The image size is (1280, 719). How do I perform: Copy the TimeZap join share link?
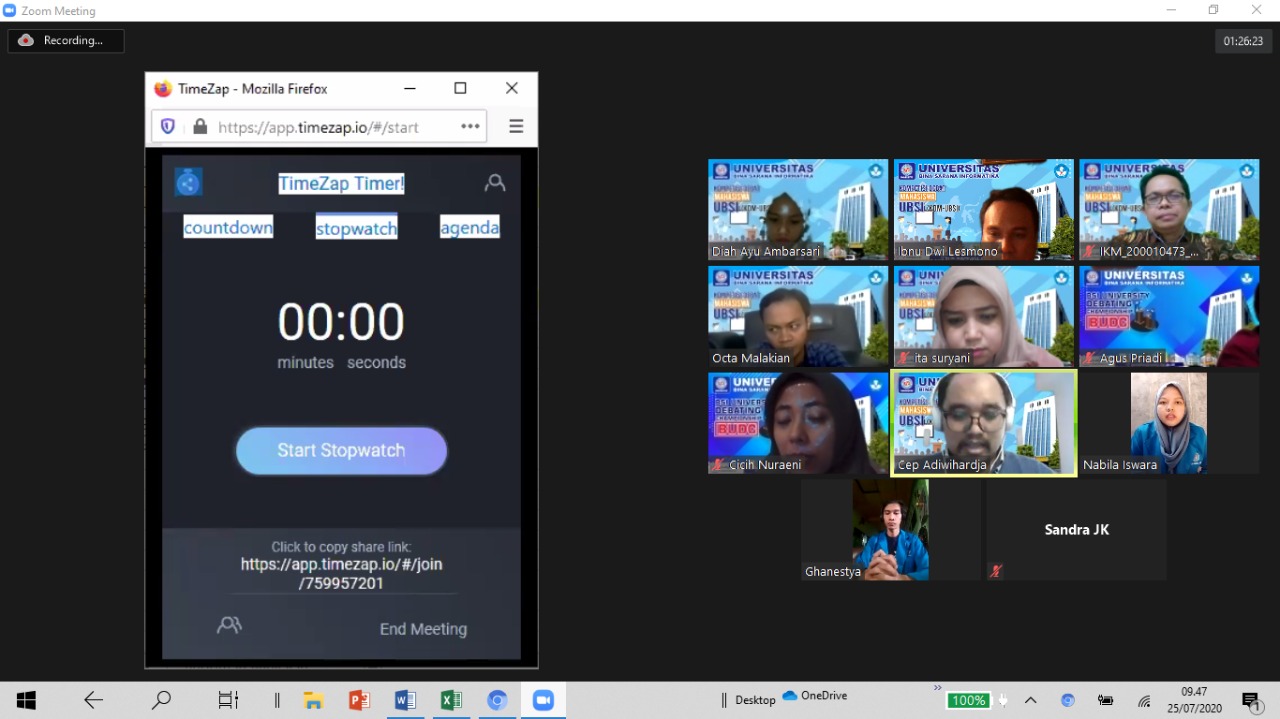pos(341,573)
